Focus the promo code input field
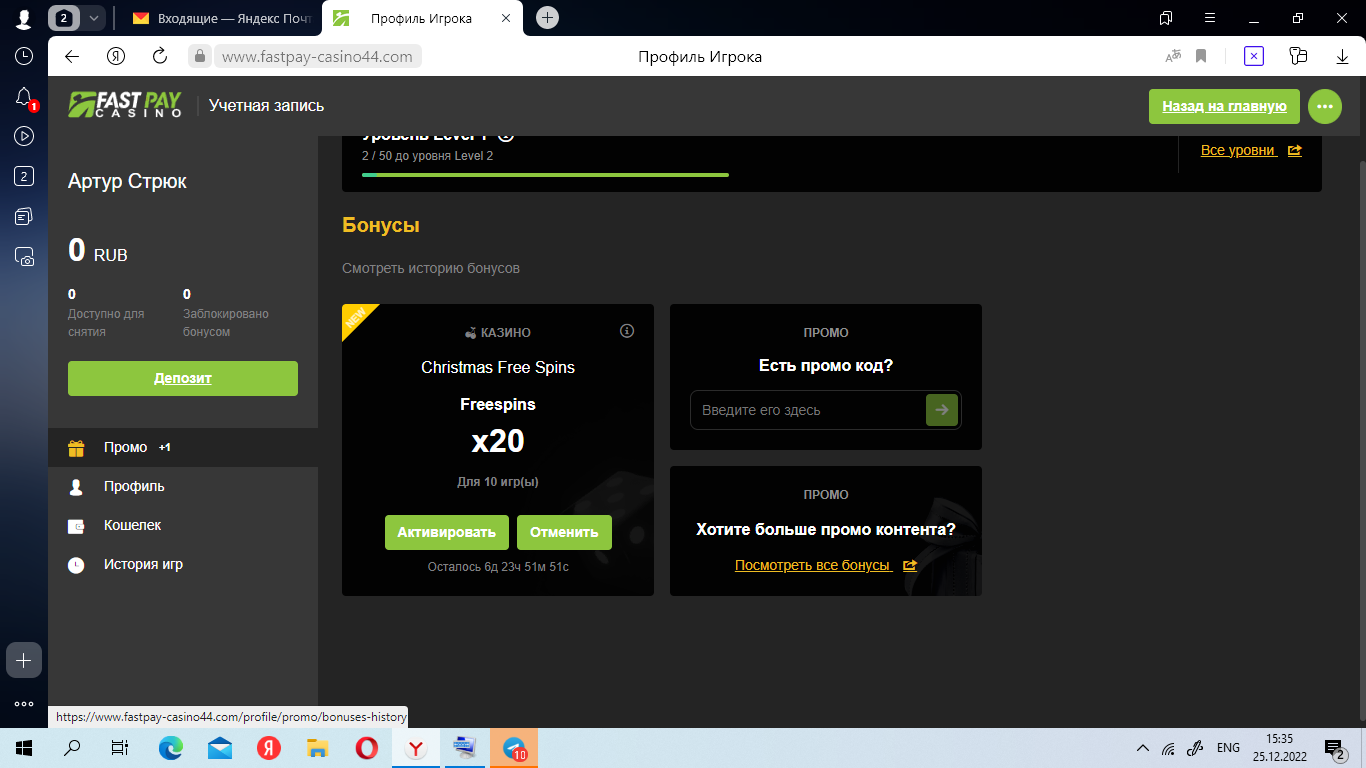Screen dimensions: 1366x768 coord(808,410)
